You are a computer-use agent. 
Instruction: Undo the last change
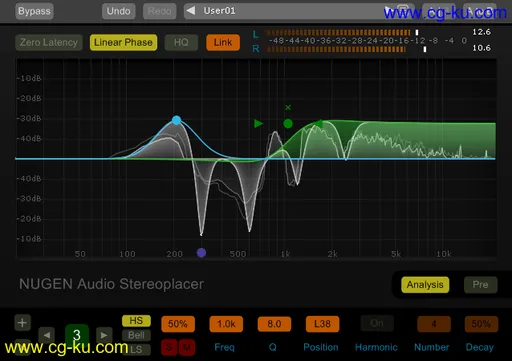coord(118,11)
